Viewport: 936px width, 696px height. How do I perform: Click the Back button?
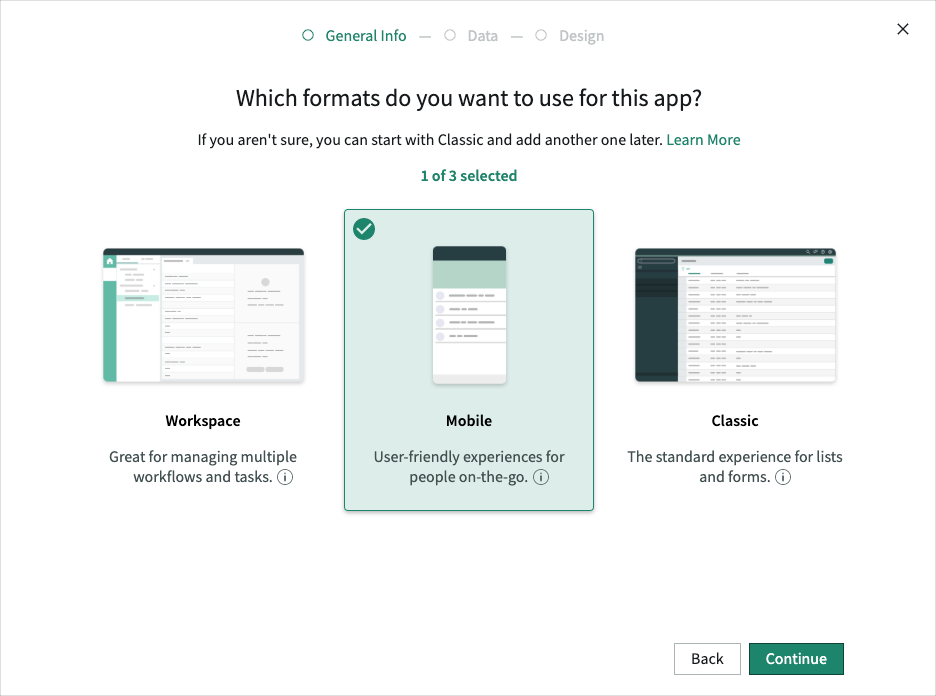(707, 659)
